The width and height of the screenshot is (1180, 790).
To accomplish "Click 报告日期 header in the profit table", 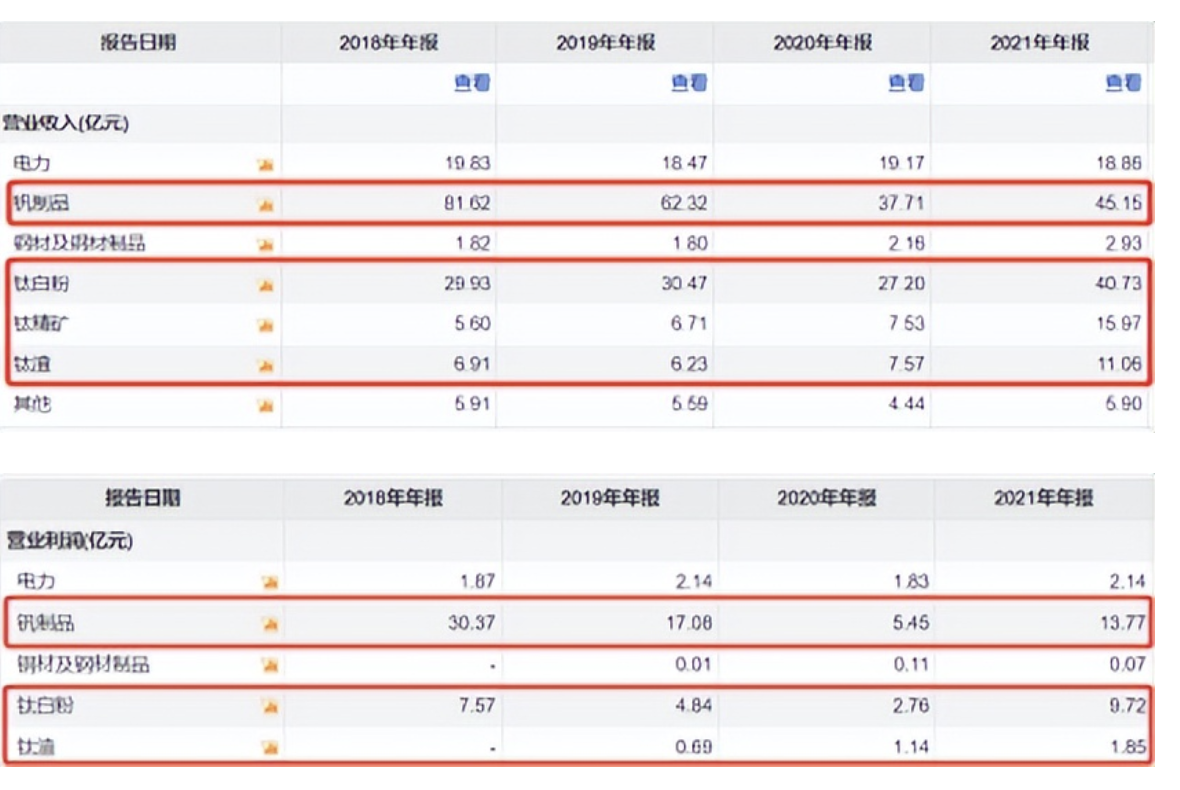I will (x=143, y=498).
